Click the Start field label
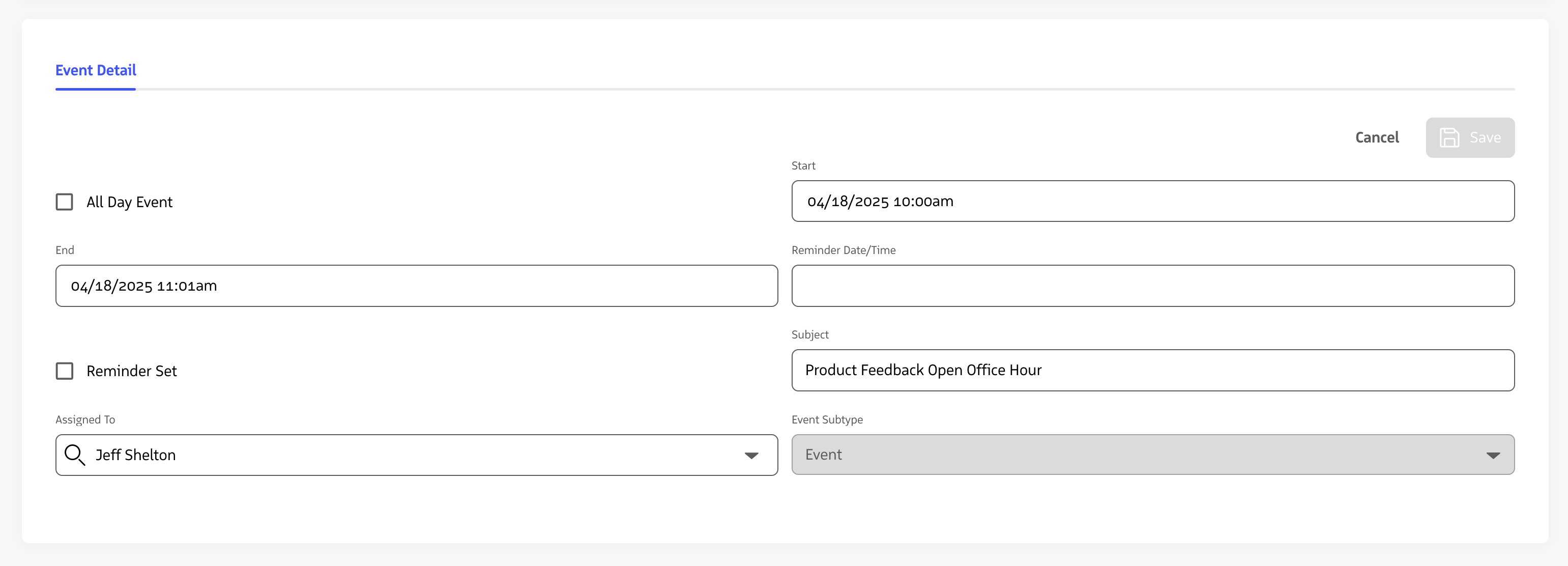This screenshot has height=566, width=1568. click(803, 166)
